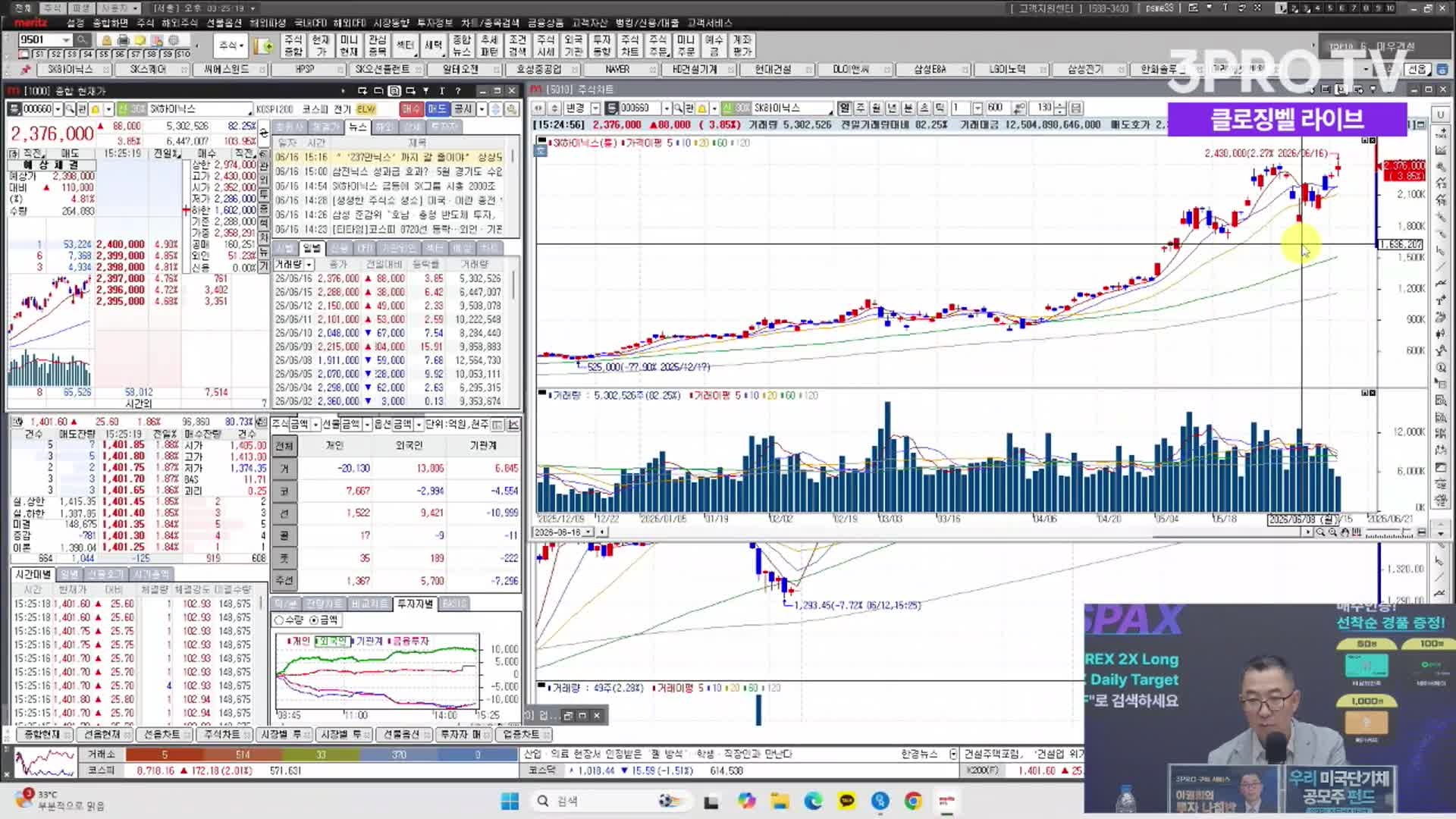Open the 변경 dropdown in chart toolbar
The width and height of the screenshot is (1456, 819).
(x=595, y=108)
